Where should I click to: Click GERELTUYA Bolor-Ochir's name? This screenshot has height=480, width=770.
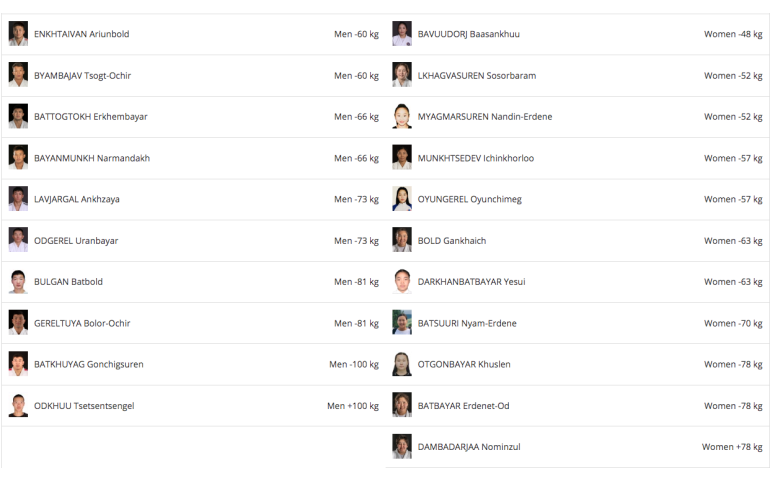tap(82, 323)
